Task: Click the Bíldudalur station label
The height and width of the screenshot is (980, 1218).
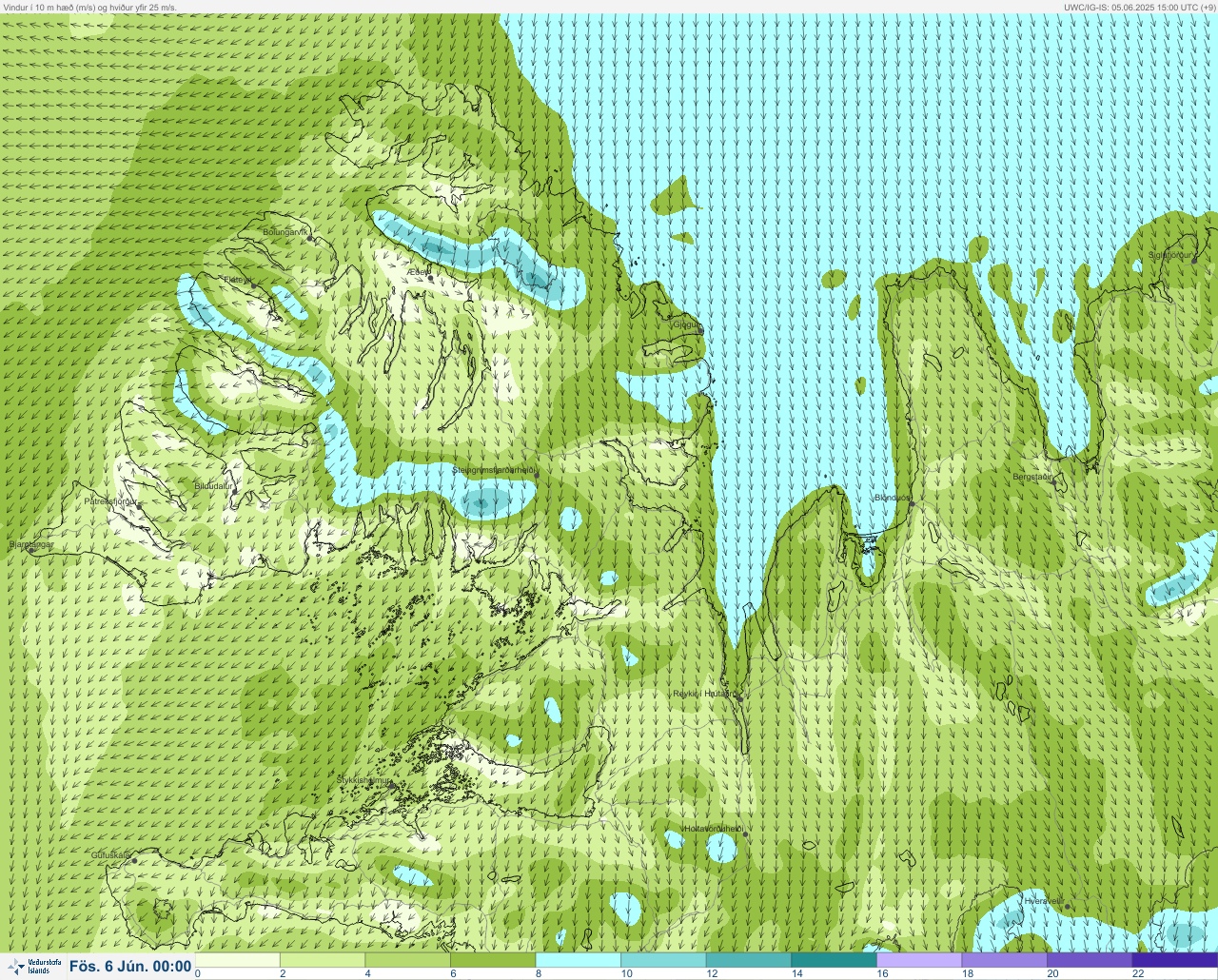Action: [x=213, y=486]
